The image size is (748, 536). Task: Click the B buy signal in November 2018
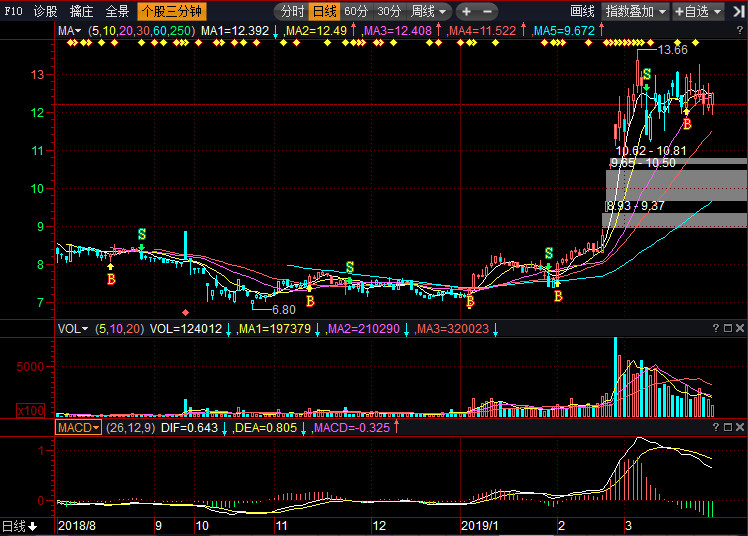[x=310, y=301]
